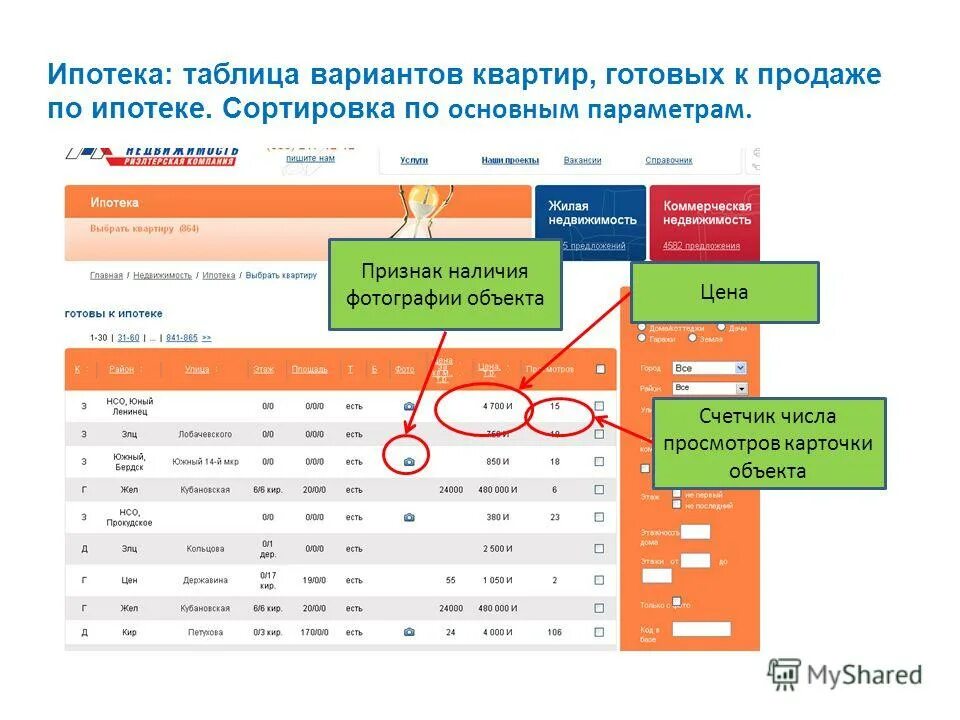
Task: Enable the 'не первый' floor checkbox
Action: [x=676, y=492]
